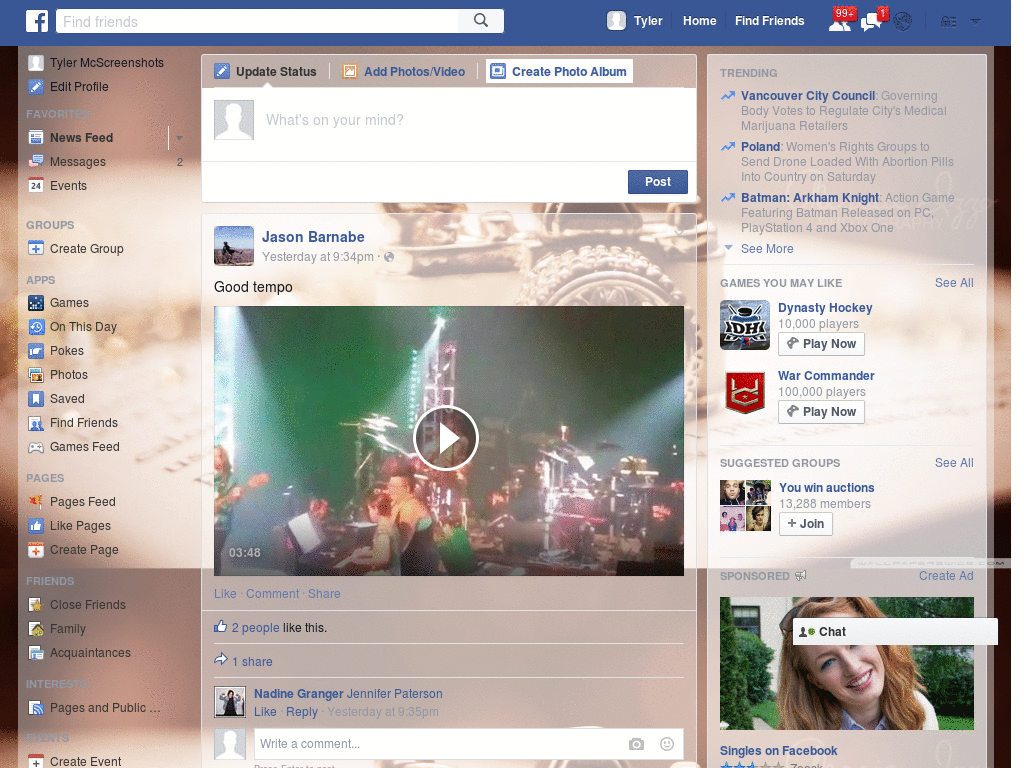Open the Batman: Arkham Knight trending topic
Image resolution: width=1024 pixels, height=768 pixels.
(x=810, y=198)
